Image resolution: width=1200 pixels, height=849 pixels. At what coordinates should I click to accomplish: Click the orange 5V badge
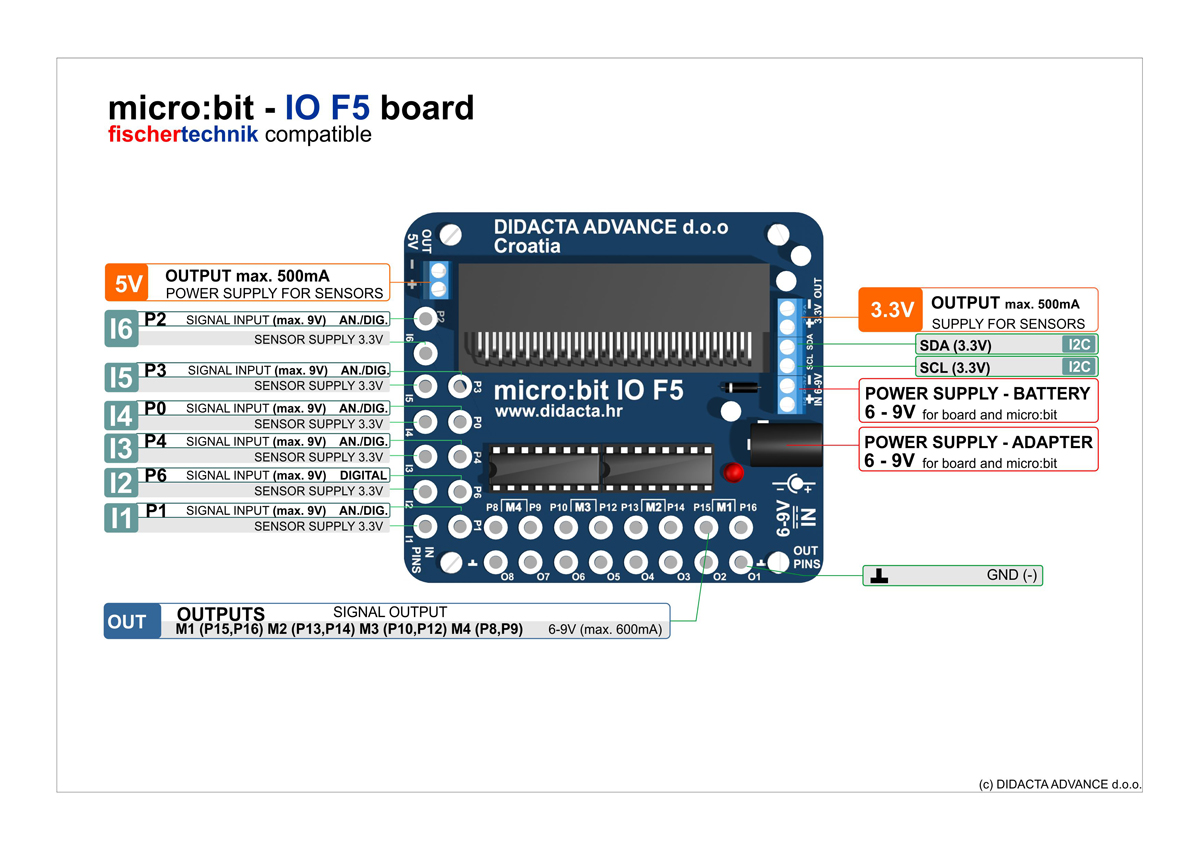point(127,283)
